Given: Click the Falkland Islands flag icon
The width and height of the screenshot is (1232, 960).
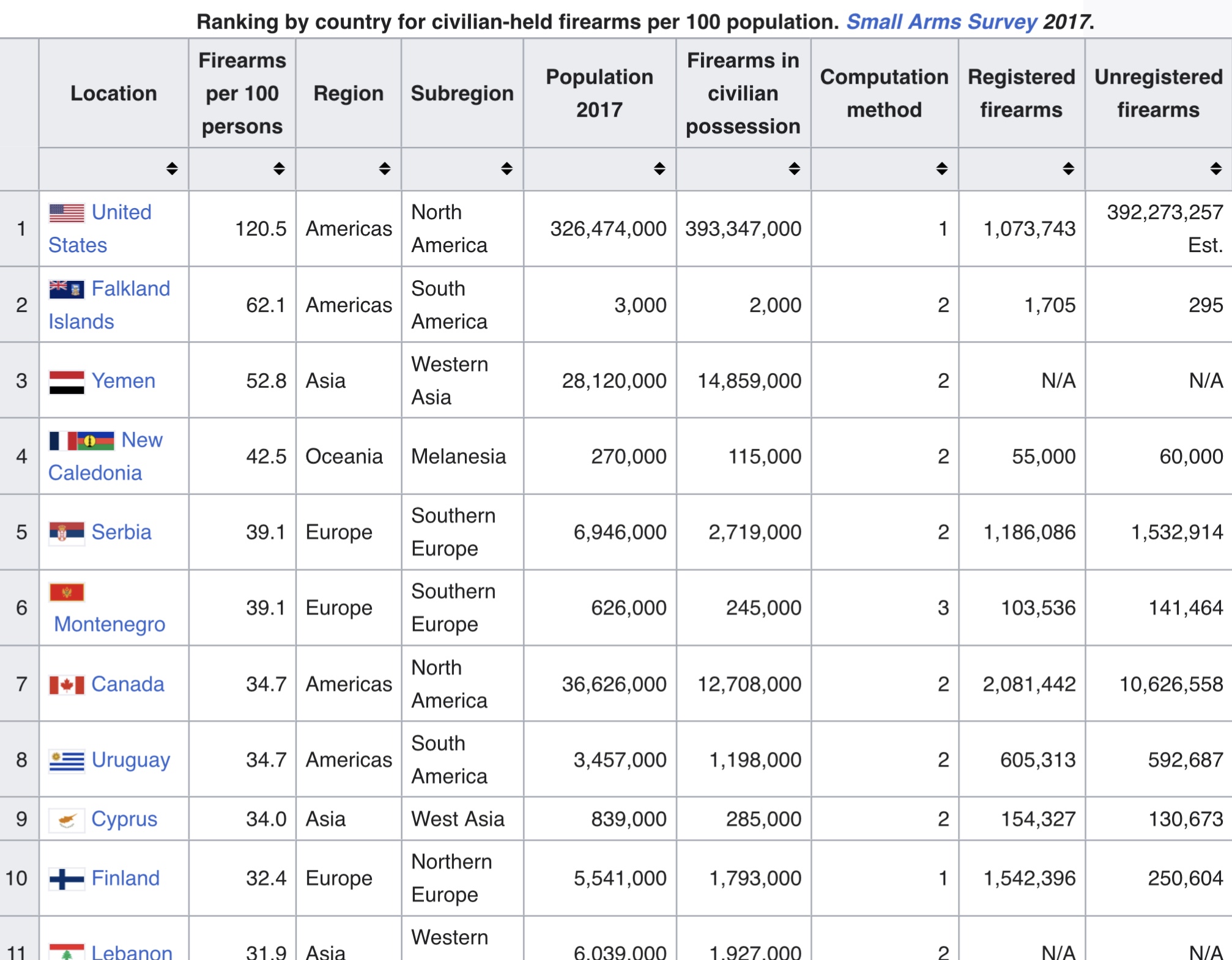Looking at the screenshot, I should tap(67, 289).
